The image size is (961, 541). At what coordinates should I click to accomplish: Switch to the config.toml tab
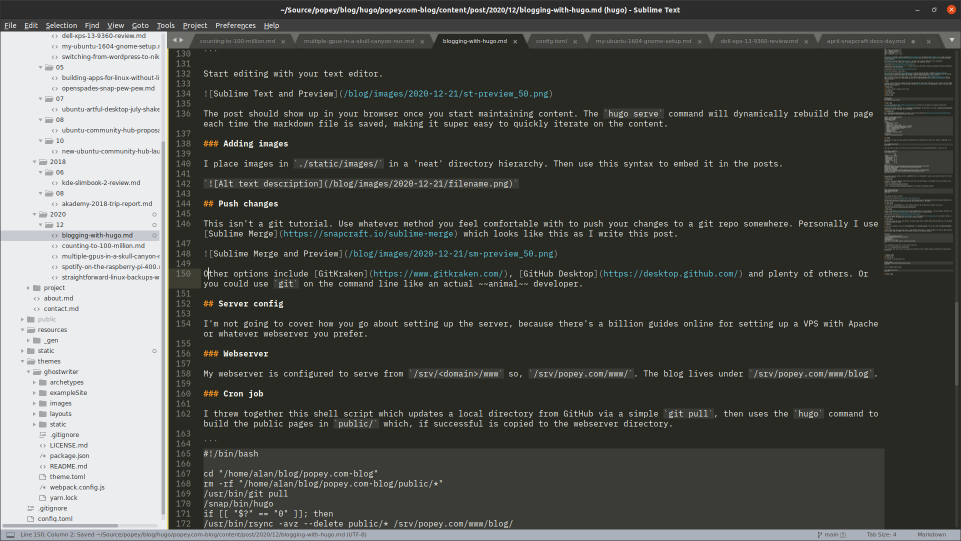tap(551, 41)
